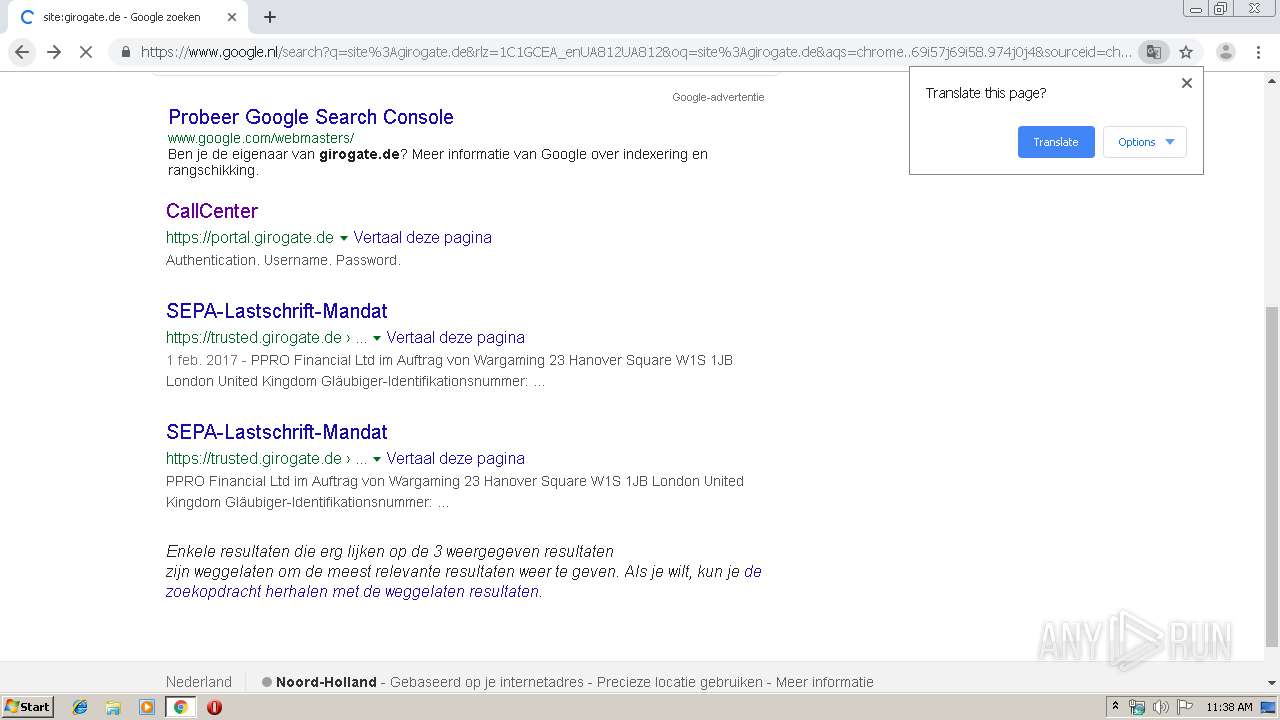Stop loading the page
The height and width of the screenshot is (720, 1280).
click(x=86, y=52)
